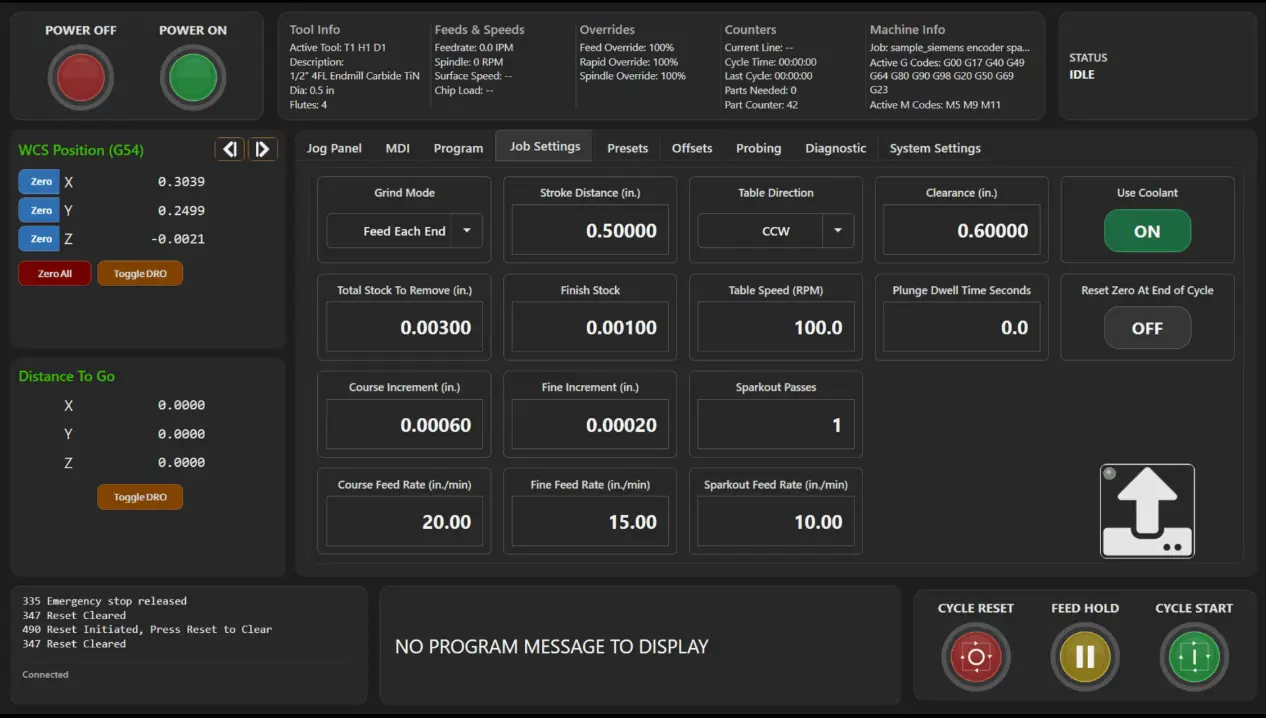Screen dimensions: 1266x718
Task: Zero the X axis
Action: 41,182
